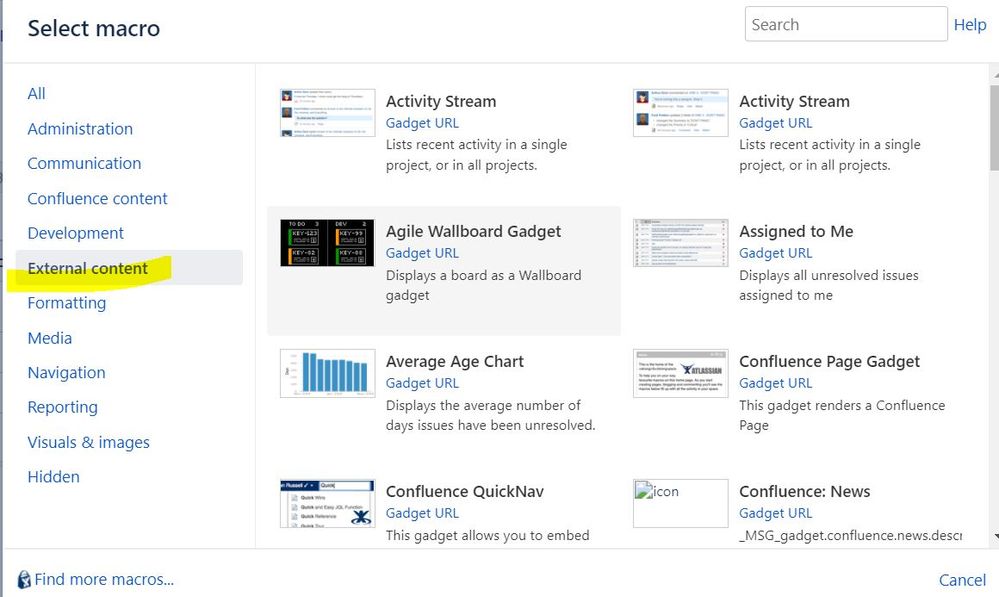Click the first Activity Stream thumbnail
Image resolution: width=999 pixels, height=597 pixels.
tap(327, 113)
